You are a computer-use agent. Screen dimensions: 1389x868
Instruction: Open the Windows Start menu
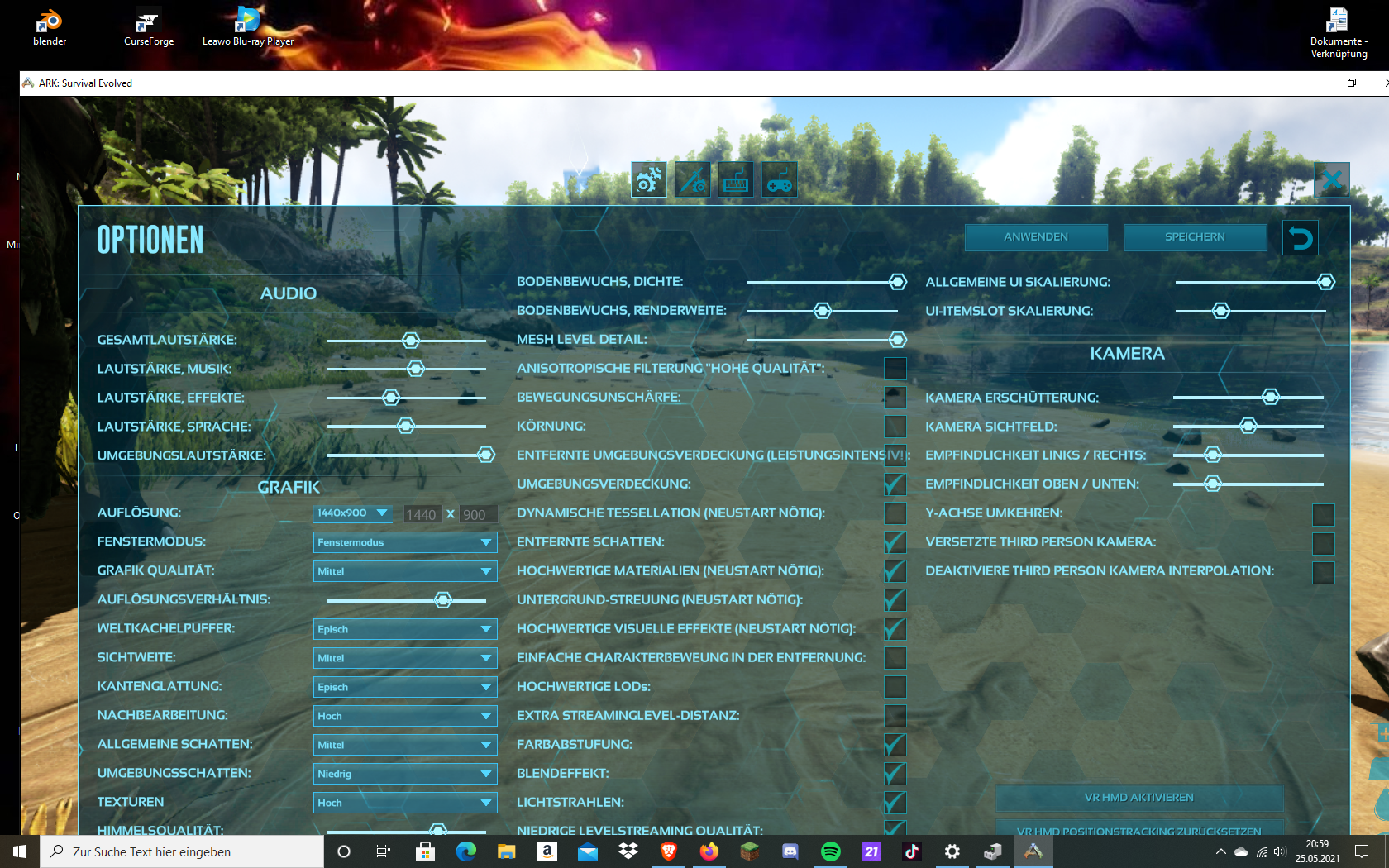coord(20,851)
